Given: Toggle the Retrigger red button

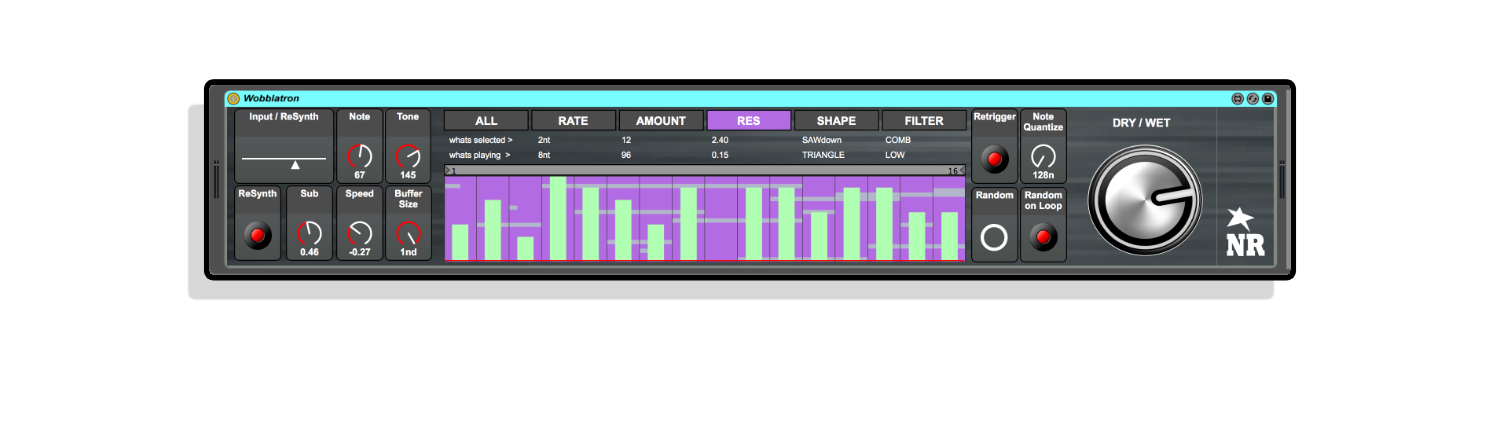Looking at the screenshot, I should (x=994, y=158).
